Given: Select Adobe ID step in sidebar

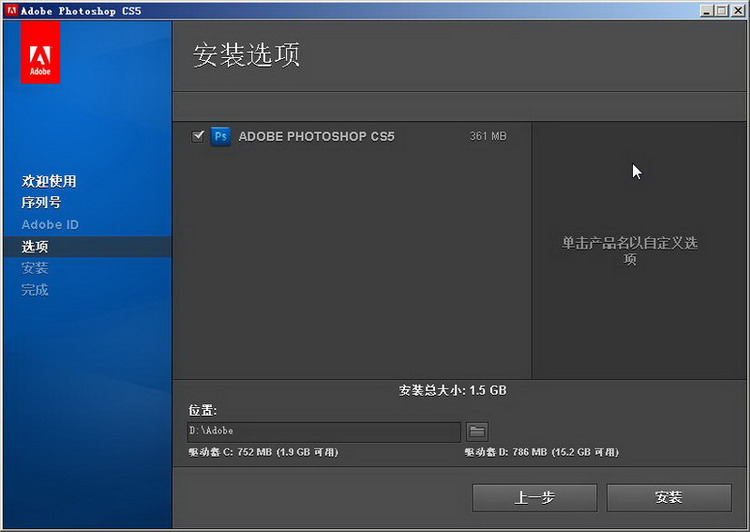Looking at the screenshot, I should pos(50,224).
